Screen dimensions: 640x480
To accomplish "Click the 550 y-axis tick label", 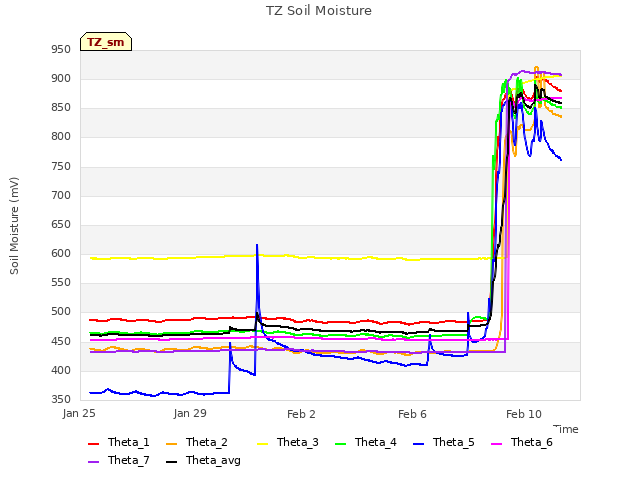I will tap(61, 282).
